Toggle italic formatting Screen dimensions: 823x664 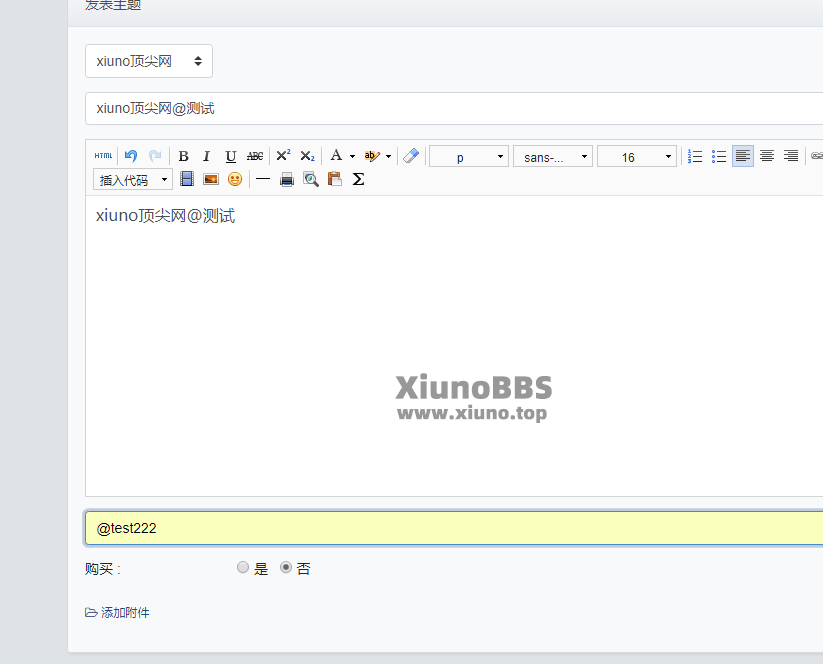pos(206,156)
